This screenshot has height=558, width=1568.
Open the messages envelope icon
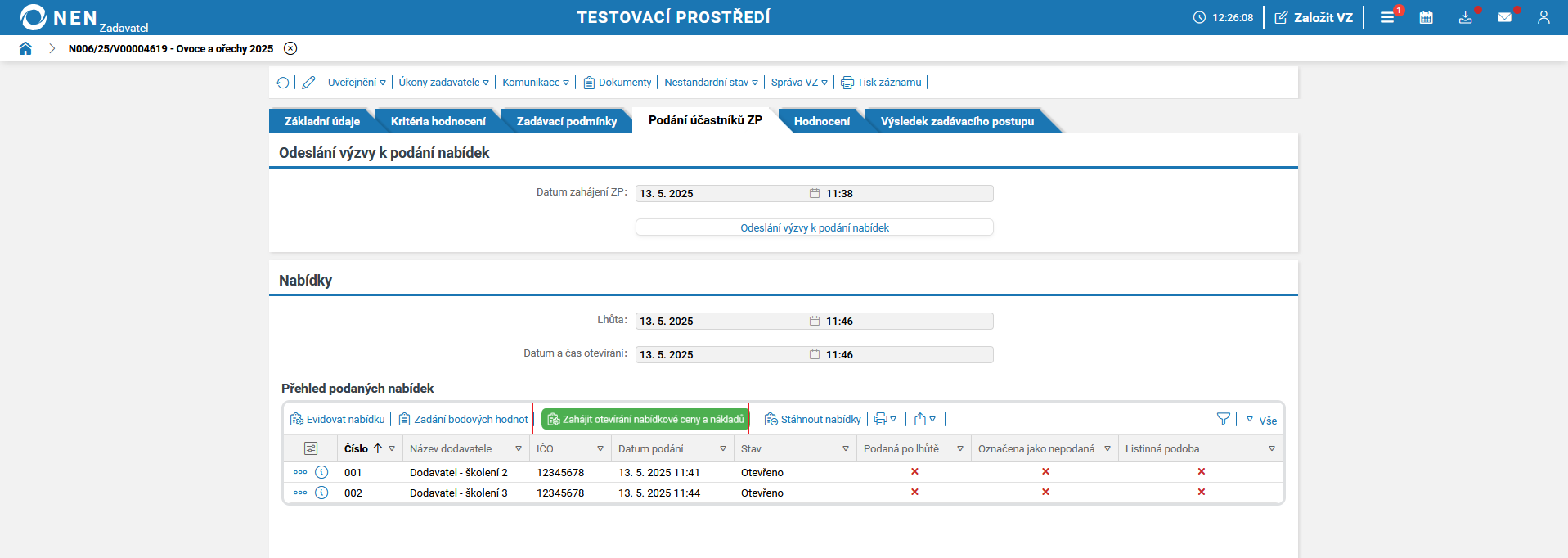click(x=1504, y=17)
